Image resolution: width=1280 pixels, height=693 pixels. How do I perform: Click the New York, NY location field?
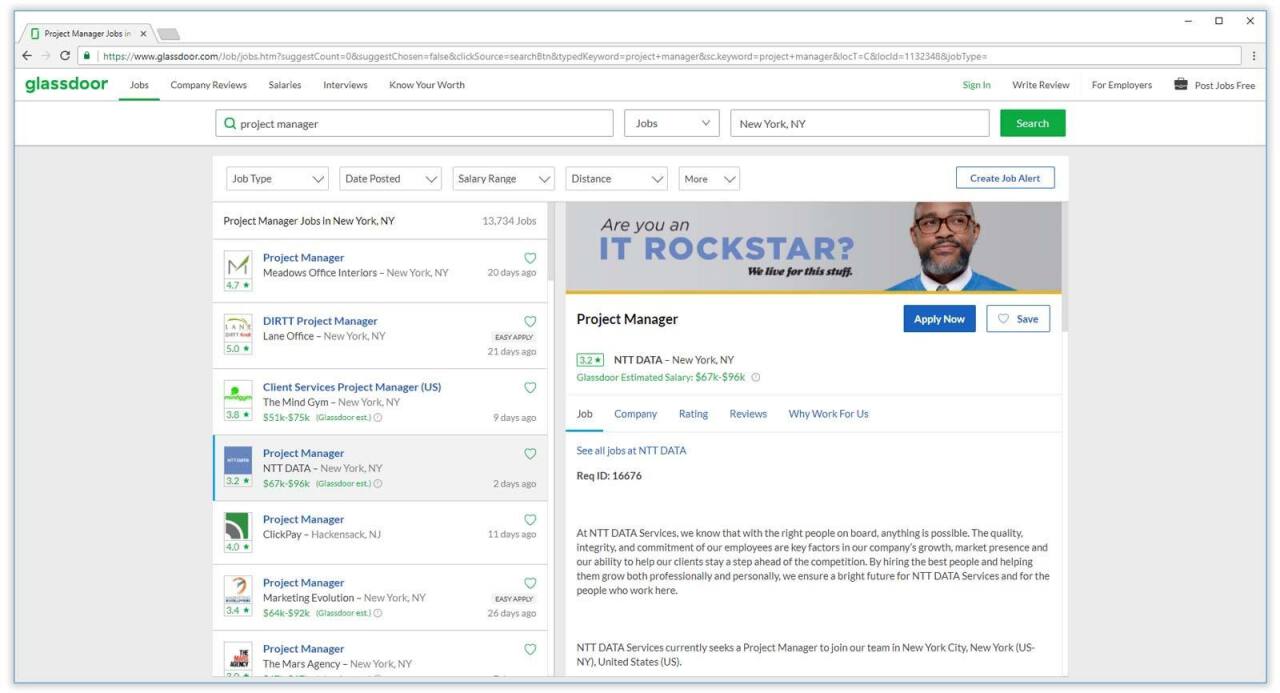pos(860,124)
